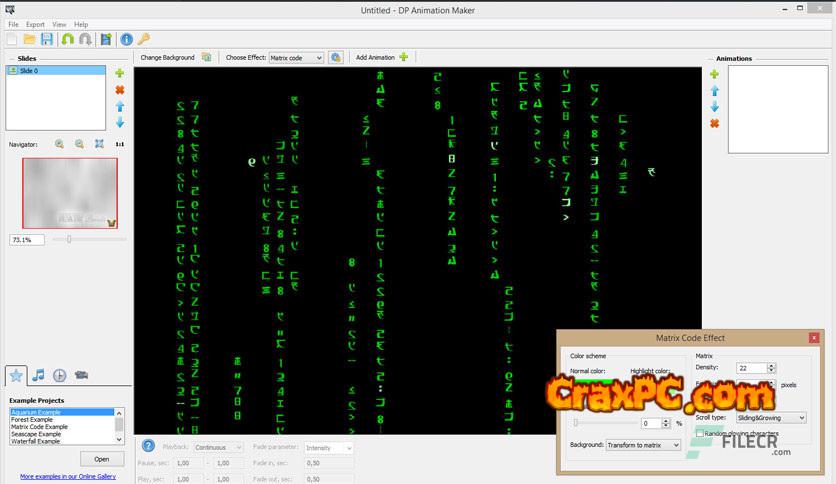Click the blue help question mark icon
Screen dimensions: 836x484
(x=148, y=446)
